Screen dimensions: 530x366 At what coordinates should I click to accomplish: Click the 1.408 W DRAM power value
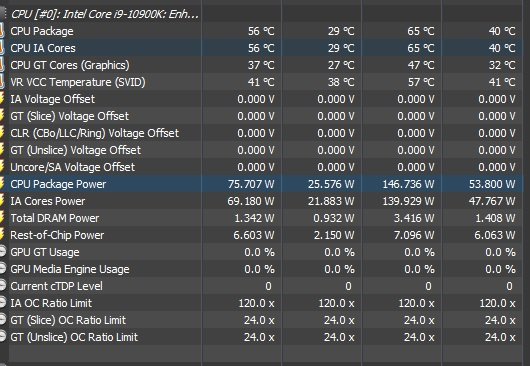coord(496,218)
